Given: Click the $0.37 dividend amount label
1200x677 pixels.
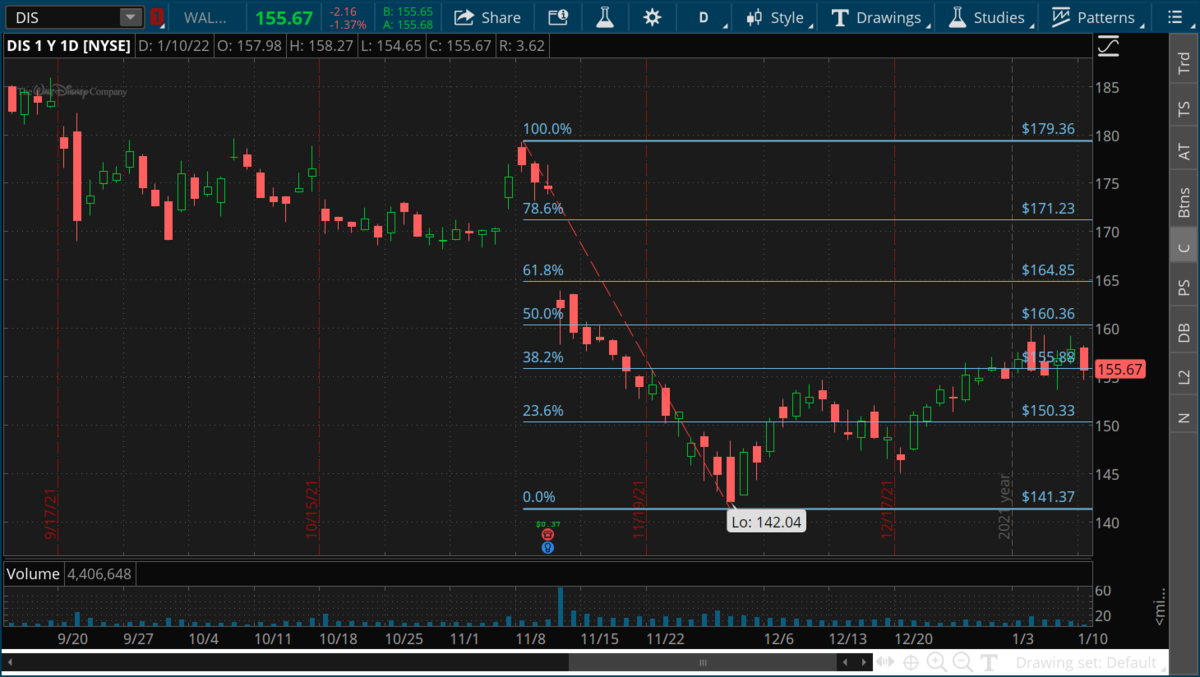Looking at the screenshot, I should pos(546,523).
